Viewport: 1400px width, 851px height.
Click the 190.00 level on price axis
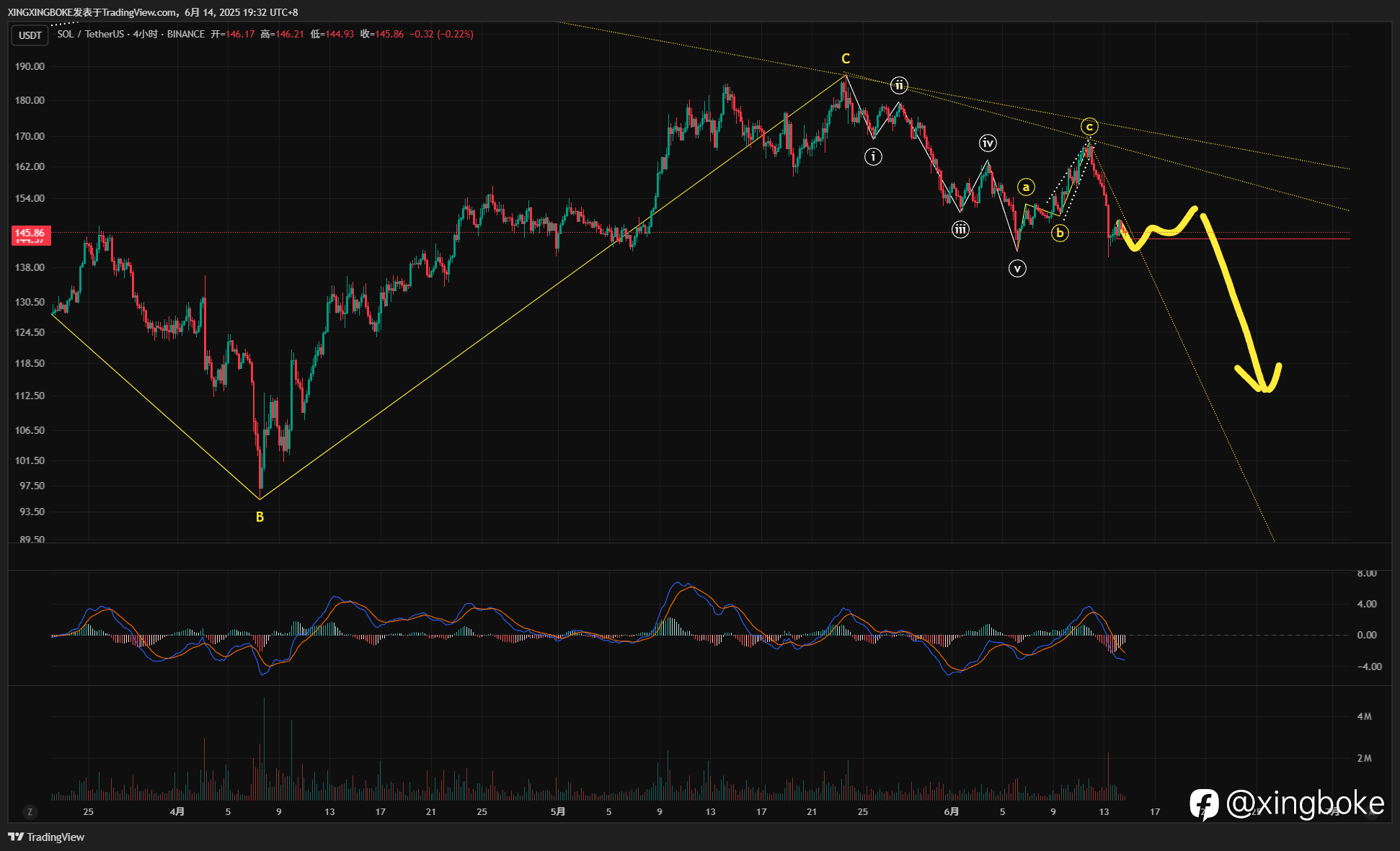[30, 66]
